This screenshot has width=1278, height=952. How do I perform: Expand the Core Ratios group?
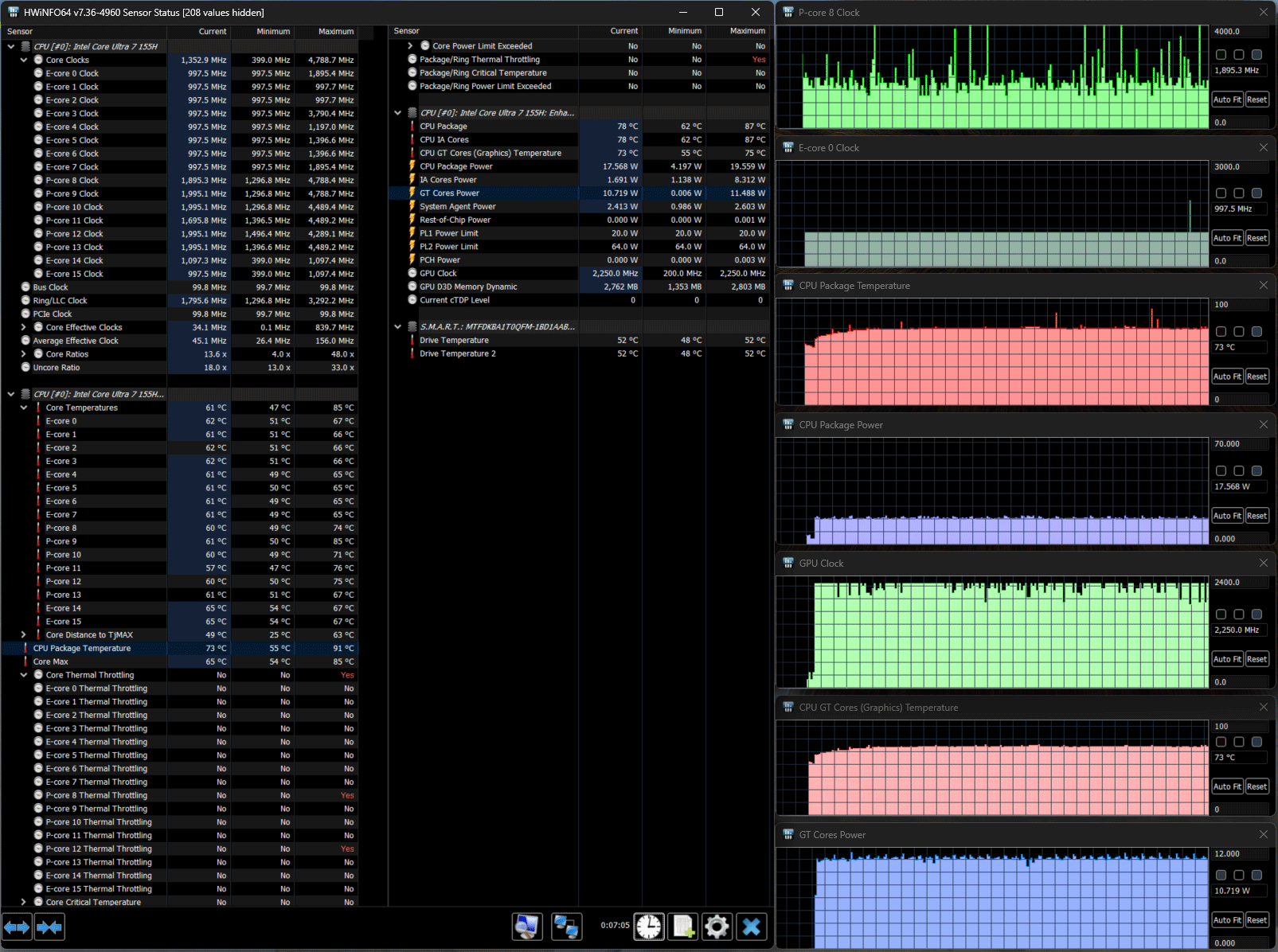click(24, 354)
